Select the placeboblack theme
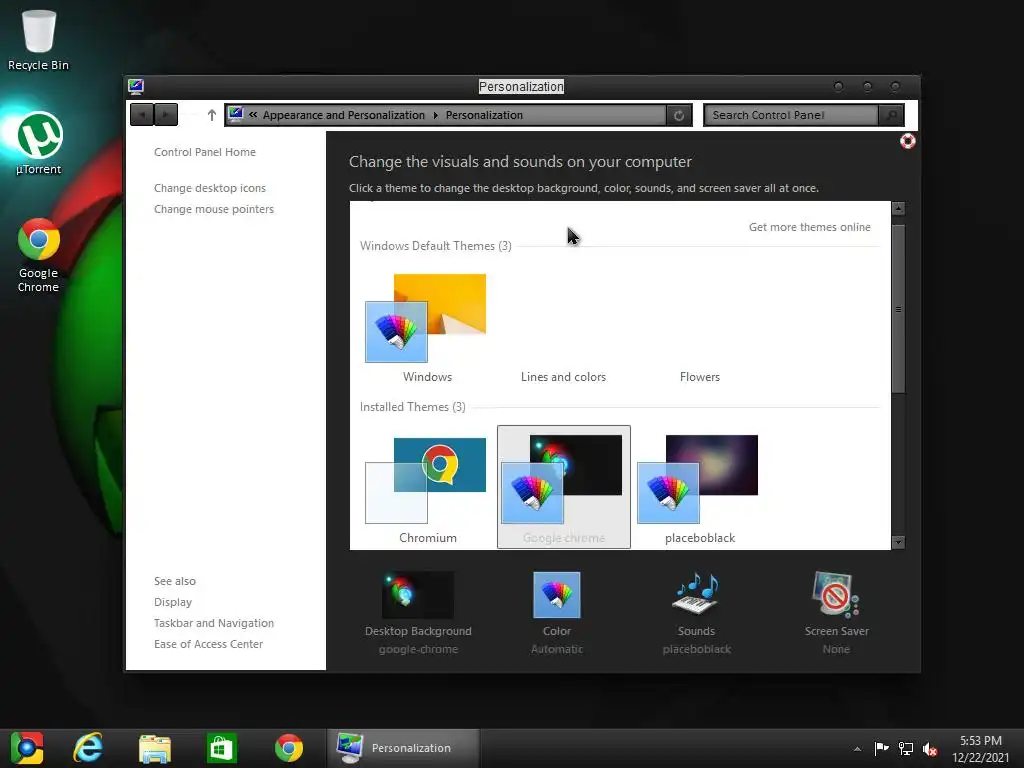1024x768 pixels. (699, 487)
